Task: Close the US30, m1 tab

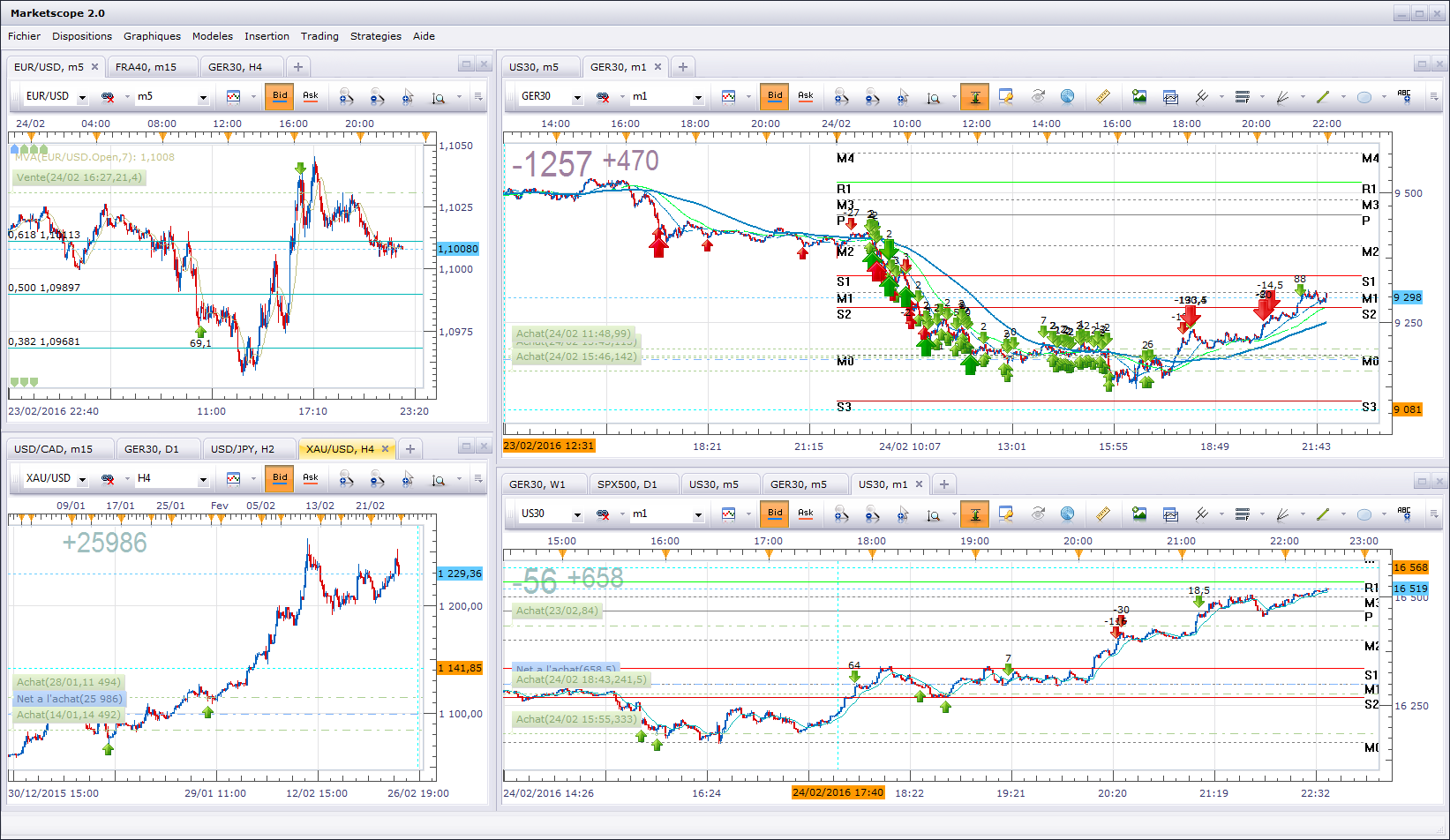Action: [919, 484]
